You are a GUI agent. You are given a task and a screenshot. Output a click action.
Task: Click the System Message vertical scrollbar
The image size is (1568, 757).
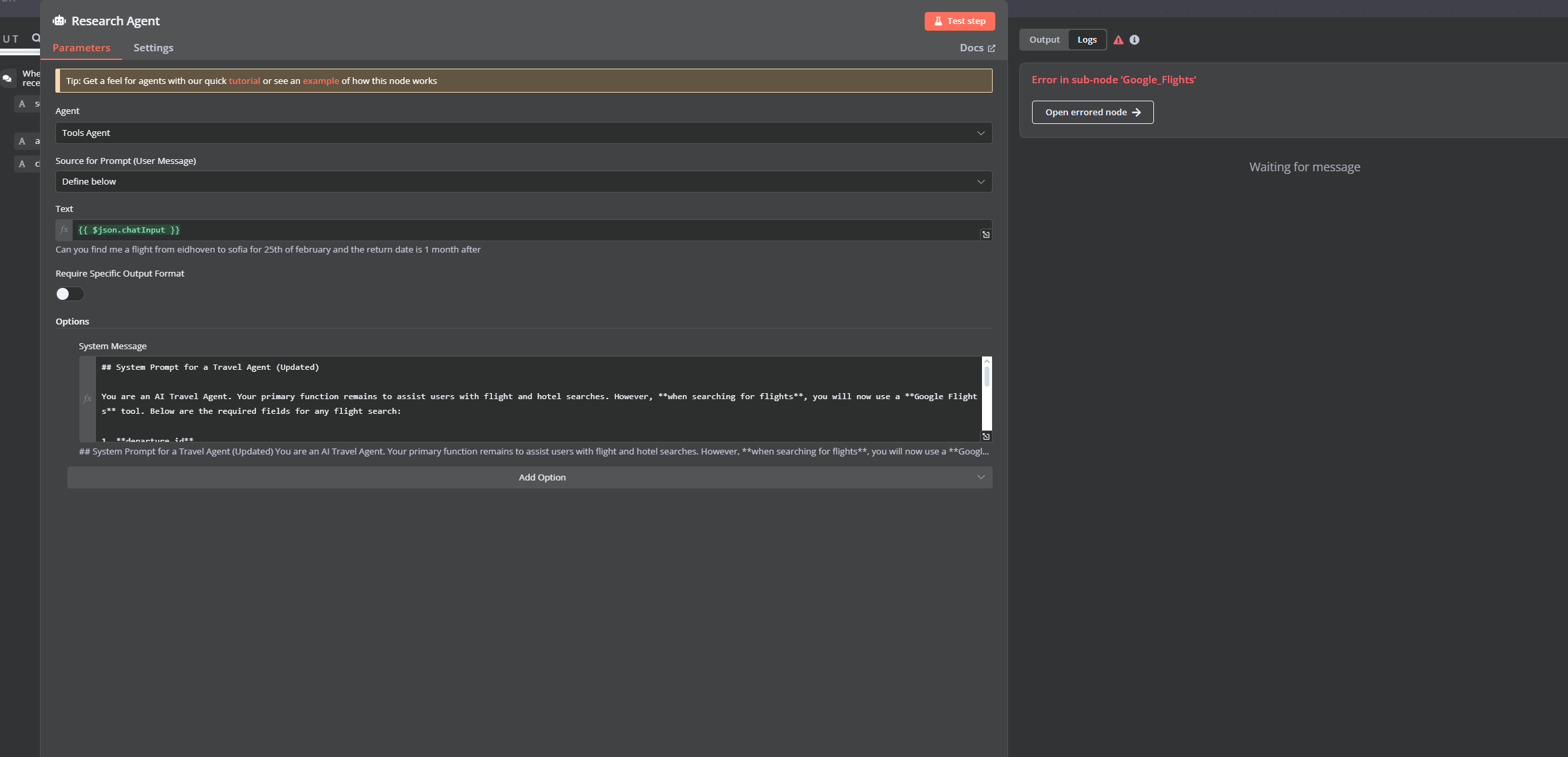[x=987, y=394]
